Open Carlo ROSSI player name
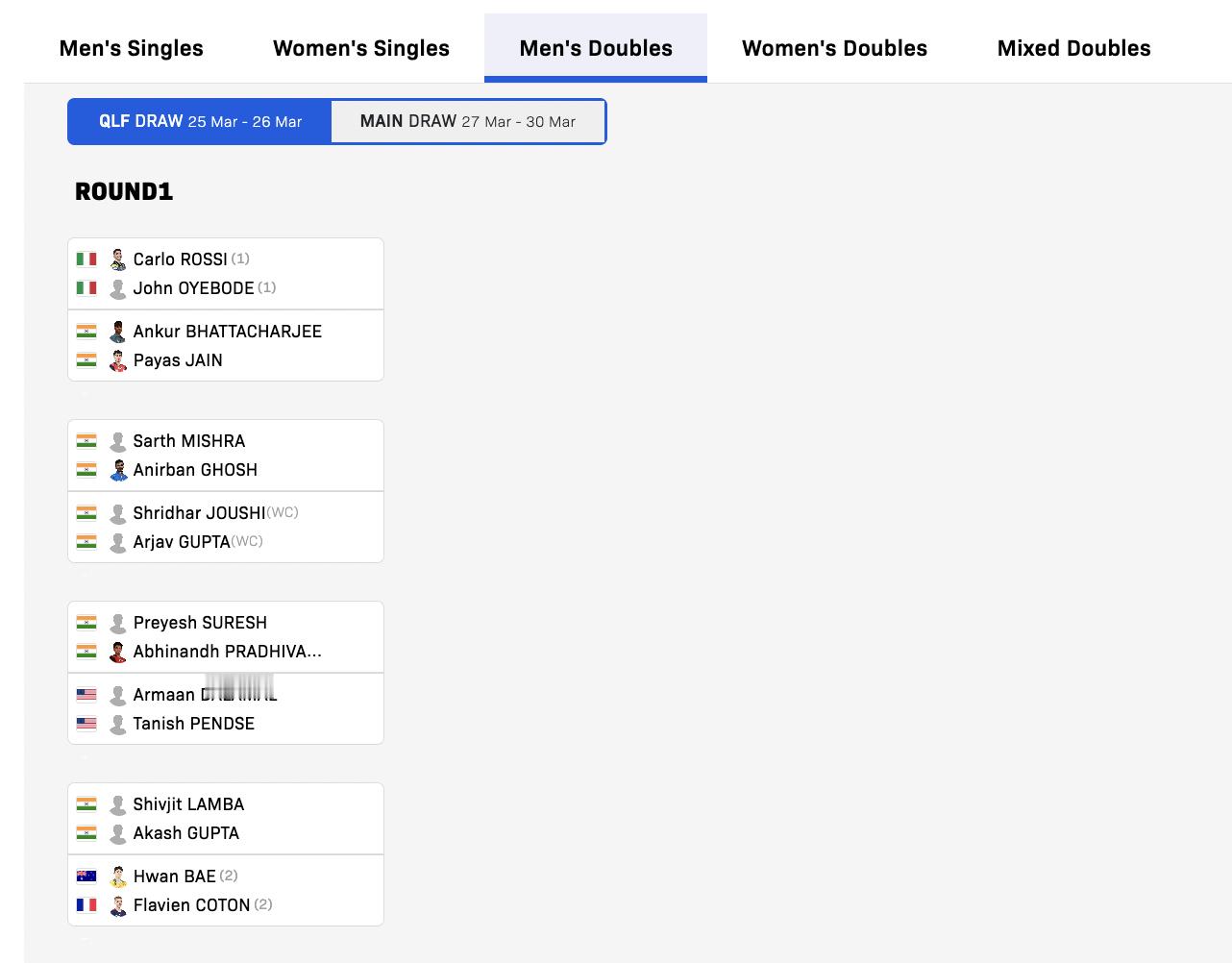This screenshot has height=963, width=1232. (180, 259)
